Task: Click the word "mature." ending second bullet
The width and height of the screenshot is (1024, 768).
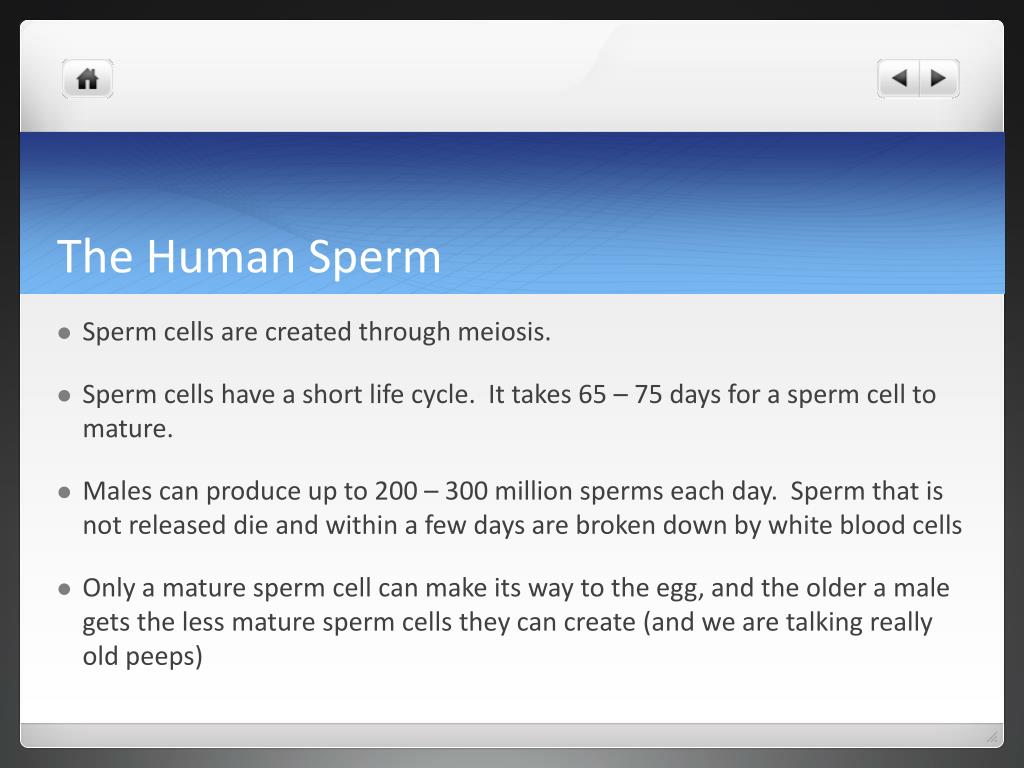Action: click(x=128, y=429)
